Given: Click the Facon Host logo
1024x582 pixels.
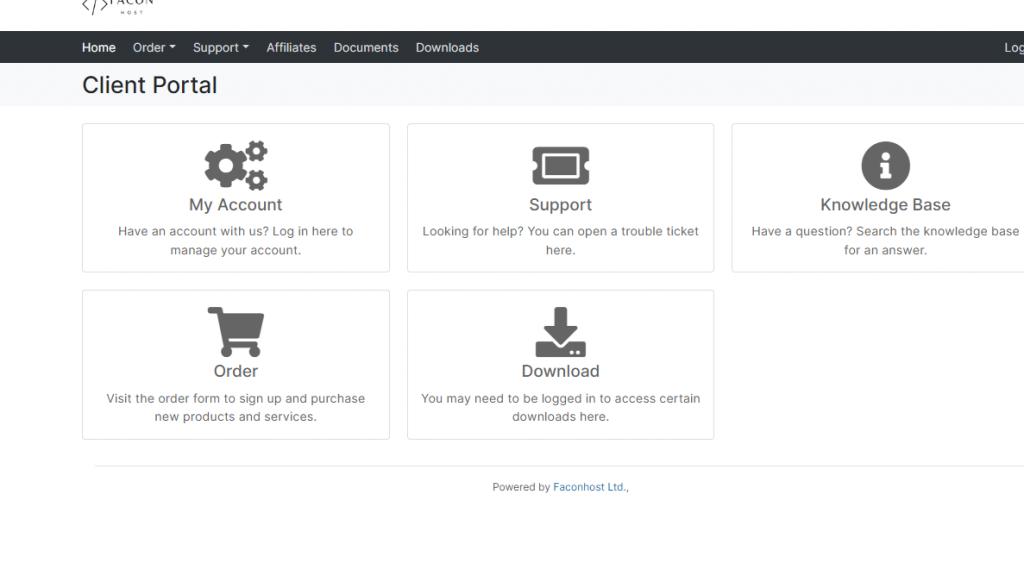Looking at the screenshot, I should point(118,7).
